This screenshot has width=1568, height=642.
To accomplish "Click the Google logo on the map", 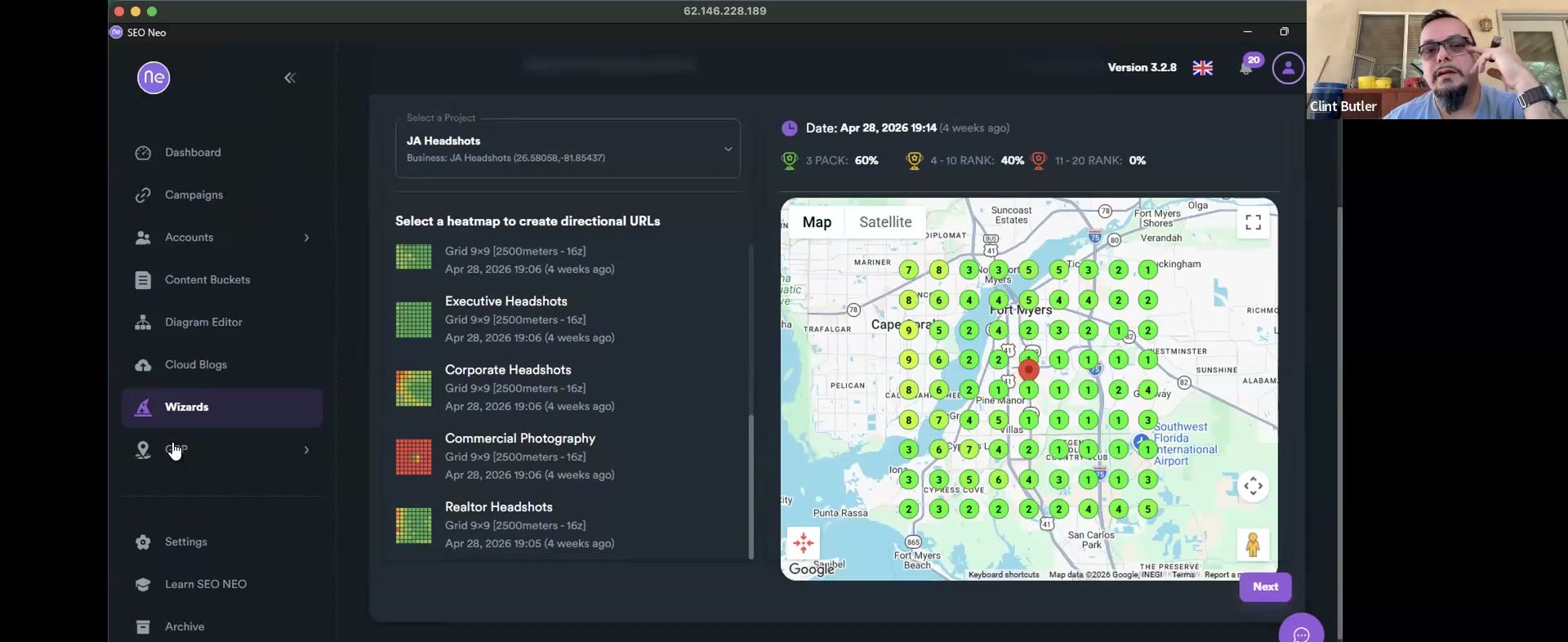I will (x=812, y=569).
